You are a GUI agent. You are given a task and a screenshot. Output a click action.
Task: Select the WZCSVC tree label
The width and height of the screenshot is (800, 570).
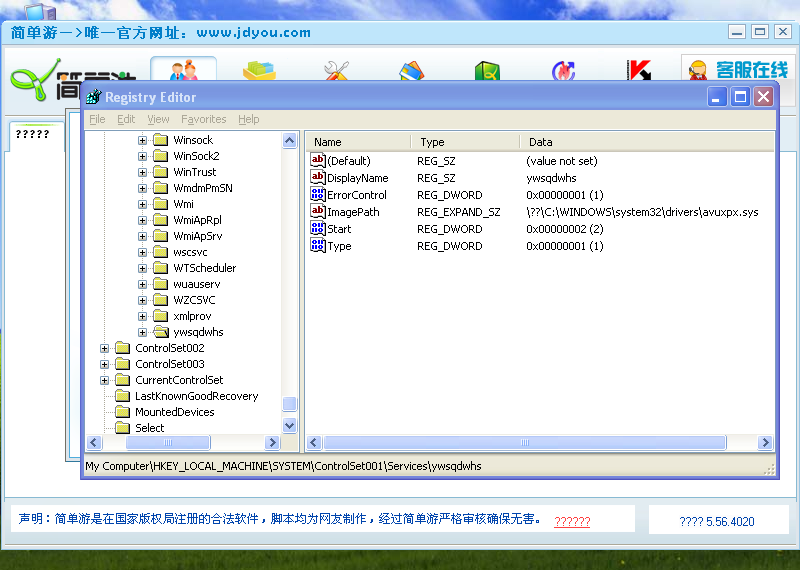click(194, 300)
